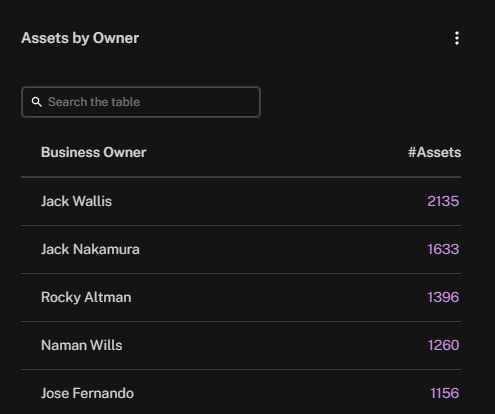The width and height of the screenshot is (495, 414).
Task: Click the name Jose Fernando
Action: (87, 393)
